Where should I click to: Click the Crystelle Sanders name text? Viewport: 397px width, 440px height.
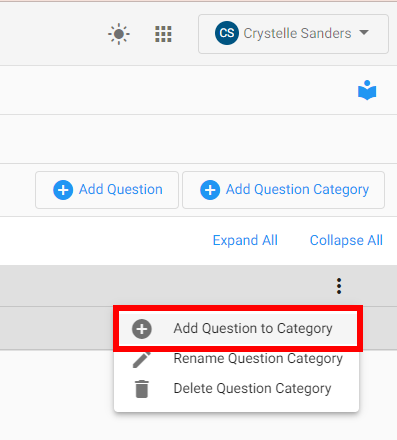point(297,33)
